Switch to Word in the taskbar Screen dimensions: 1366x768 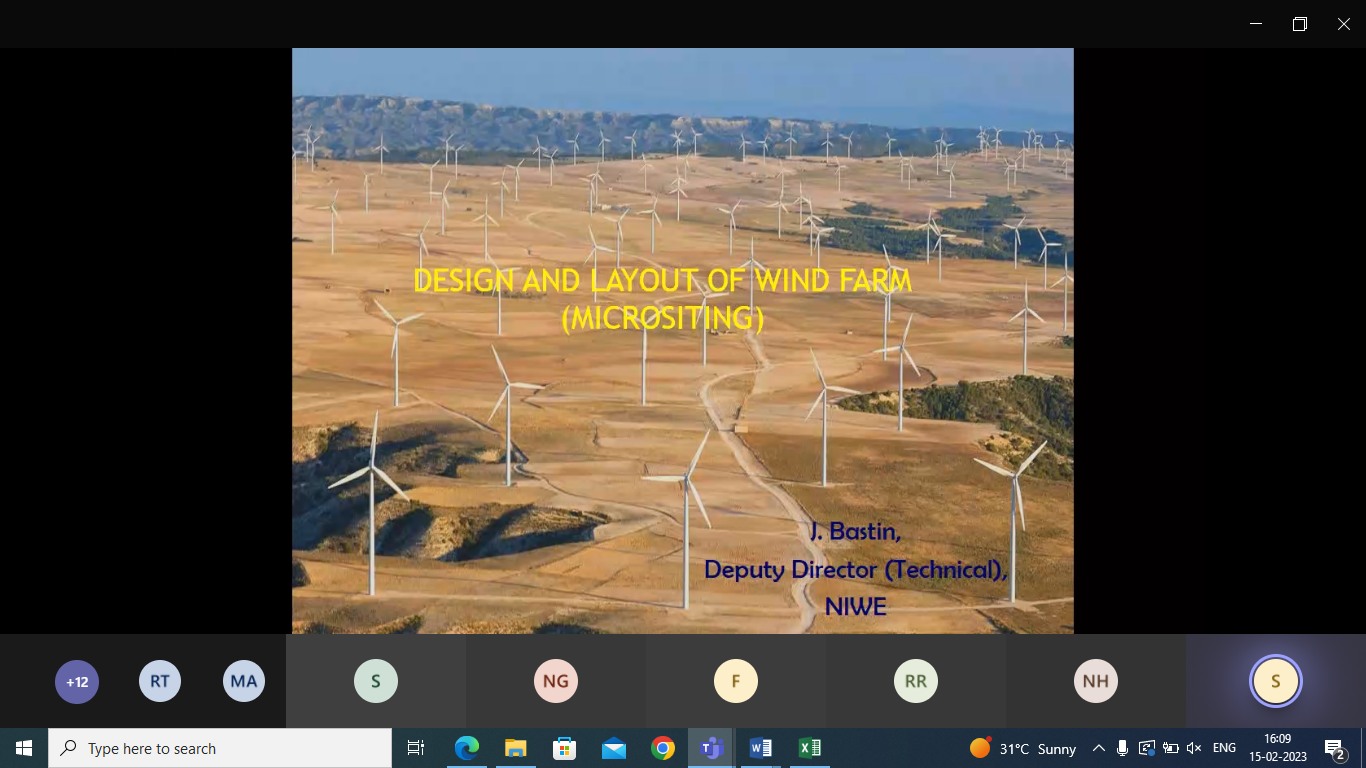760,748
